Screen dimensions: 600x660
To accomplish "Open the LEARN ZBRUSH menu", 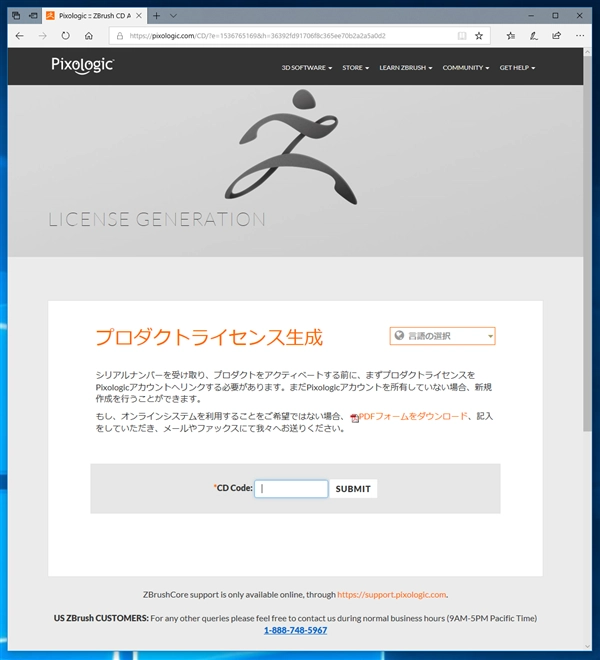I will [x=405, y=68].
